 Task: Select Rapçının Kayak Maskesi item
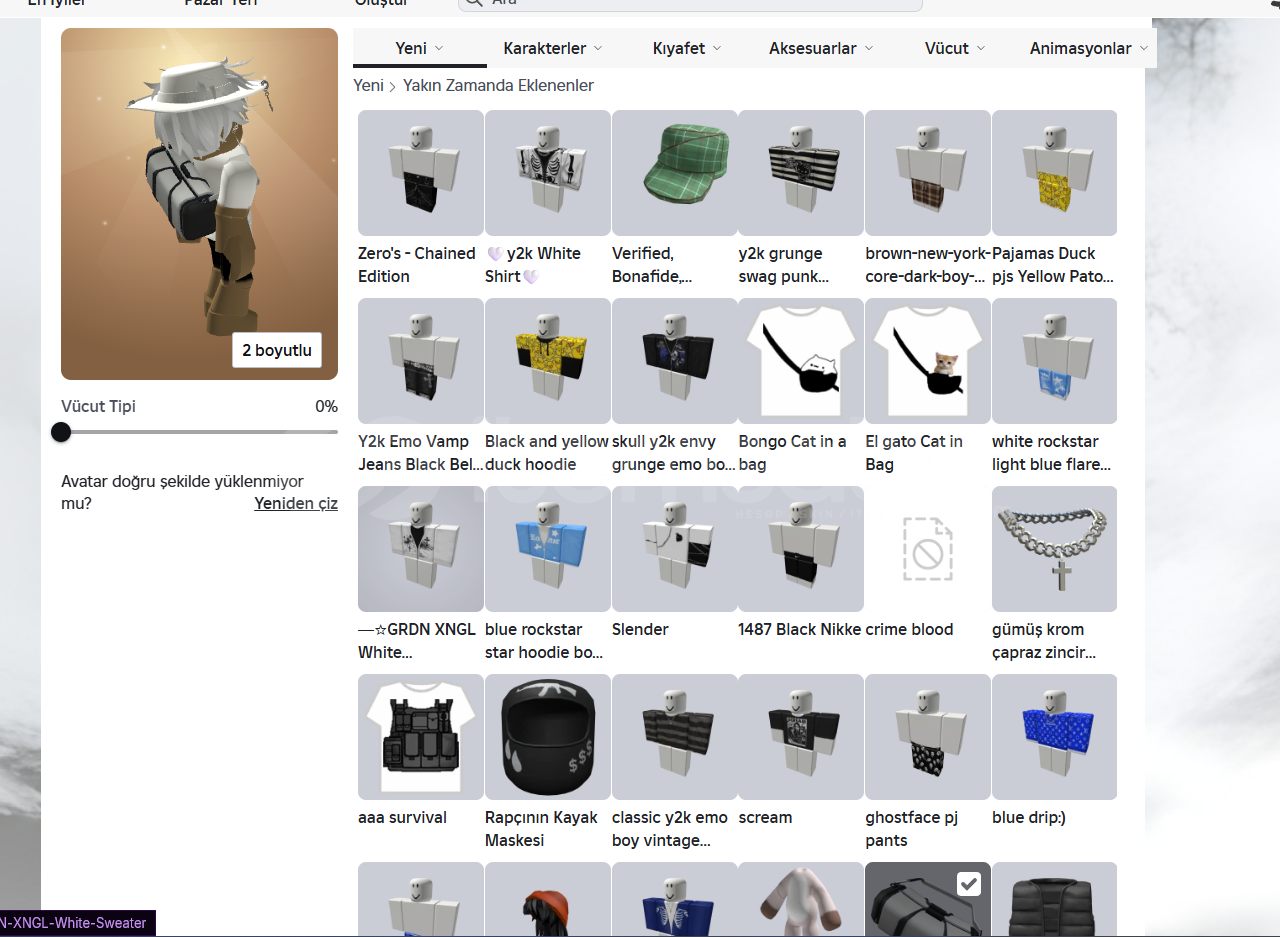[548, 737]
